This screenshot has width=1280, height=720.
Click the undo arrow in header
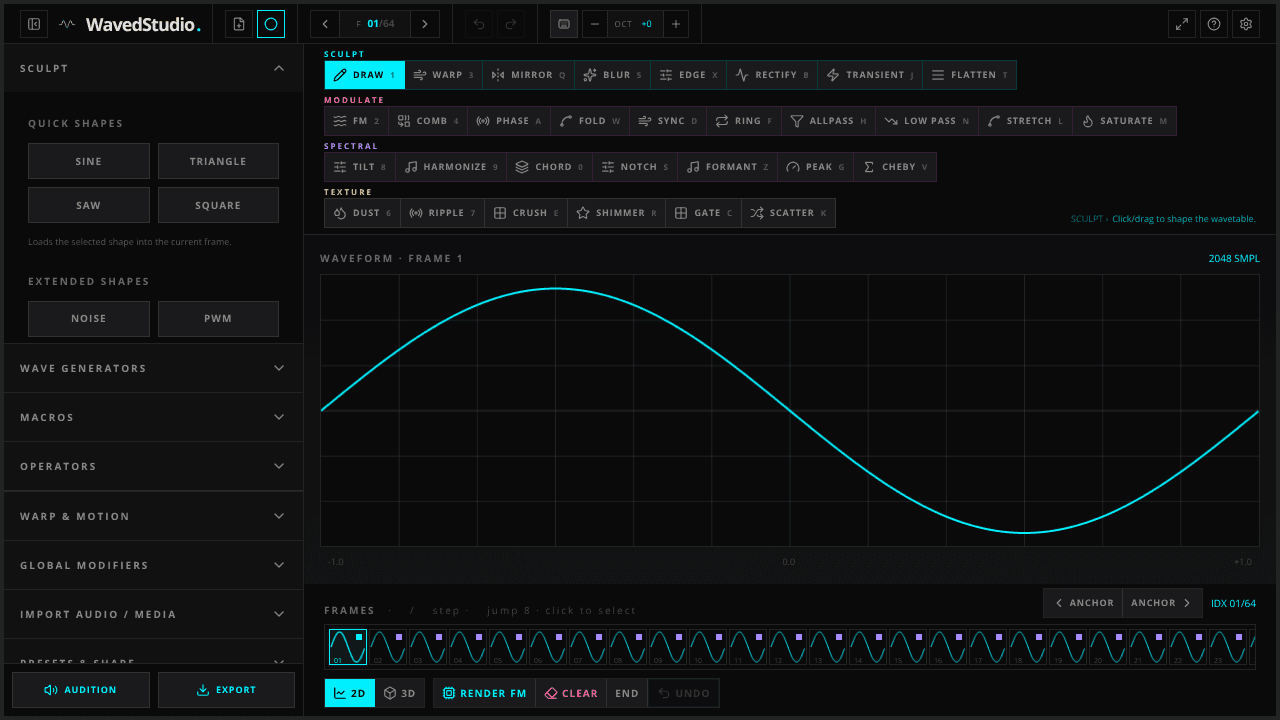coord(479,24)
